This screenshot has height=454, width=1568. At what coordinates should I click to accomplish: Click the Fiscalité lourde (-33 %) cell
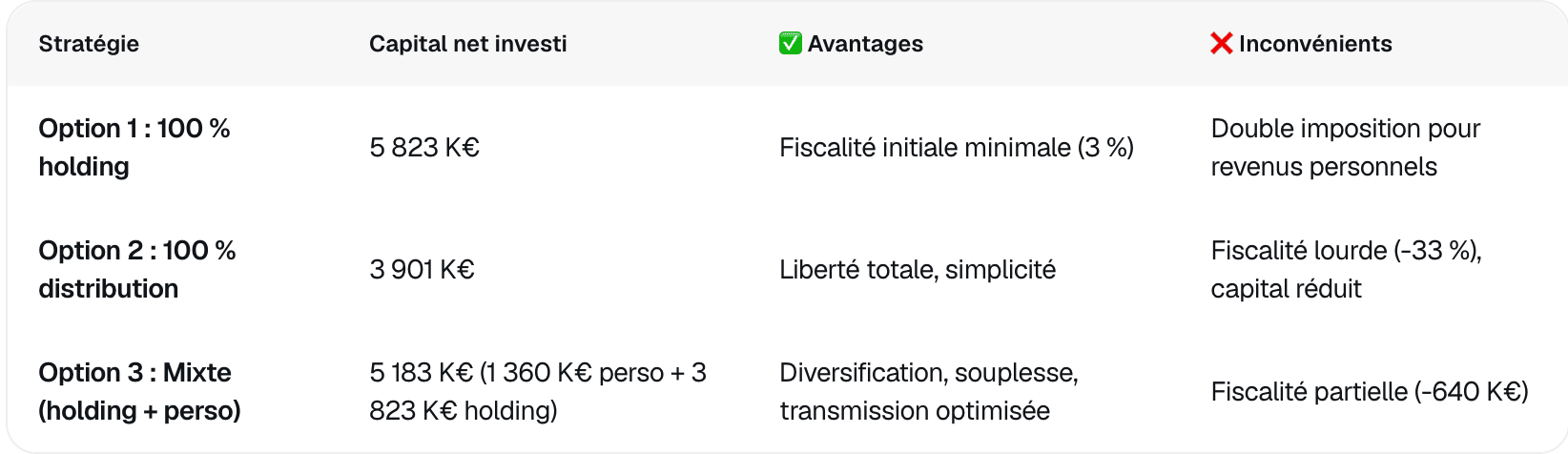(x=1345, y=251)
